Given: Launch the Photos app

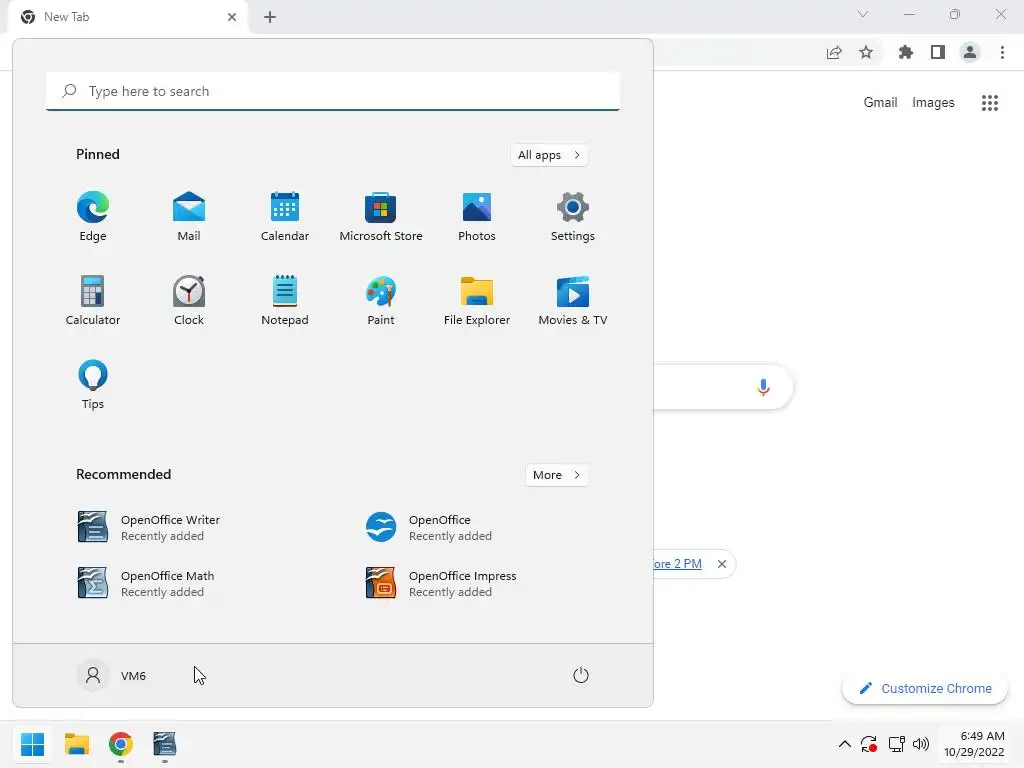Looking at the screenshot, I should pyautogui.click(x=477, y=217).
